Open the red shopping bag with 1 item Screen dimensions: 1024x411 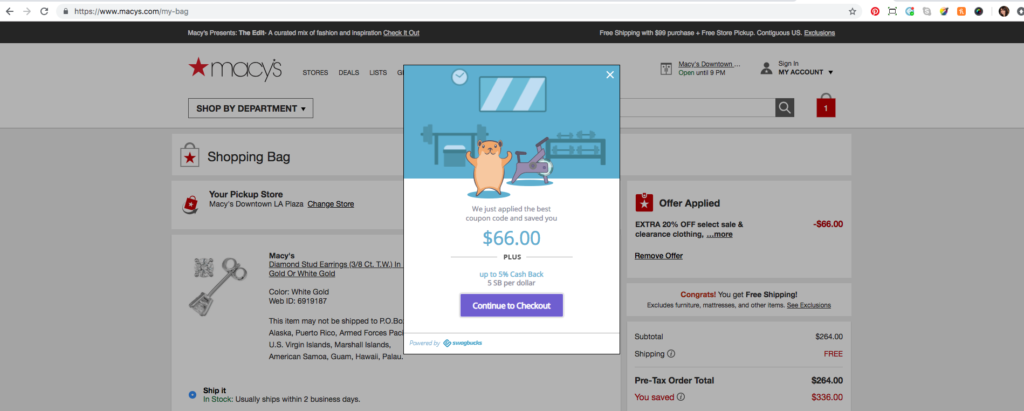(x=825, y=107)
